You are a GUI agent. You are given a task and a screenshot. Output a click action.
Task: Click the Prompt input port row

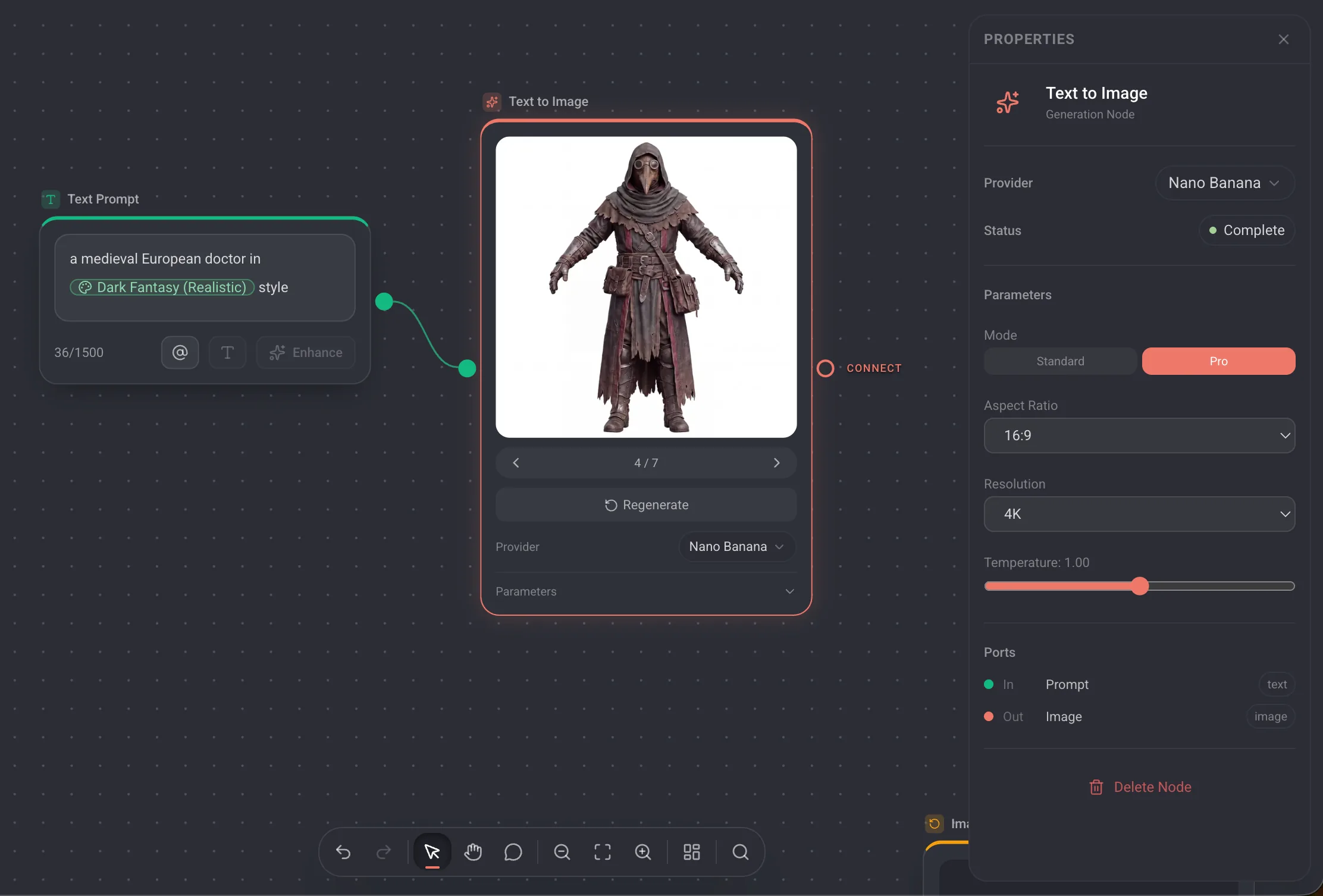(x=1139, y=685)
